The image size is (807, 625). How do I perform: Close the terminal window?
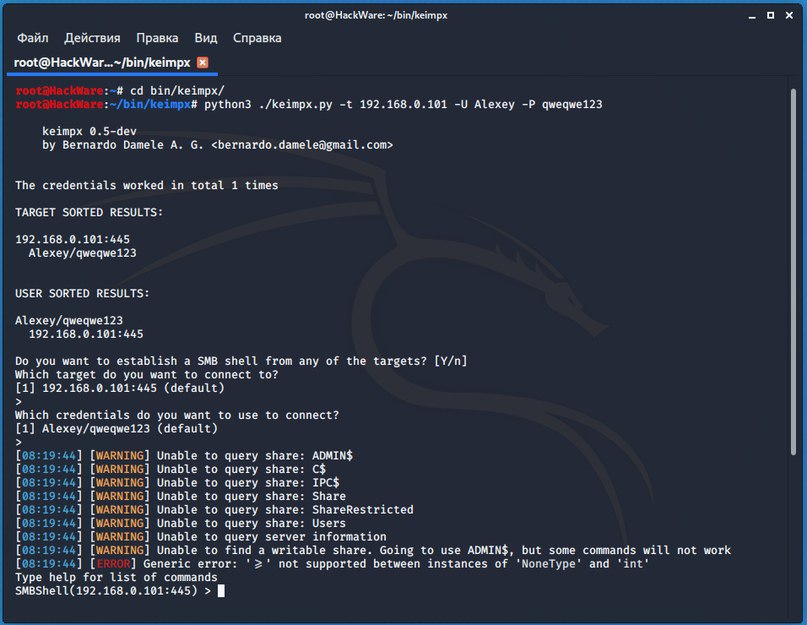point(789,15)
